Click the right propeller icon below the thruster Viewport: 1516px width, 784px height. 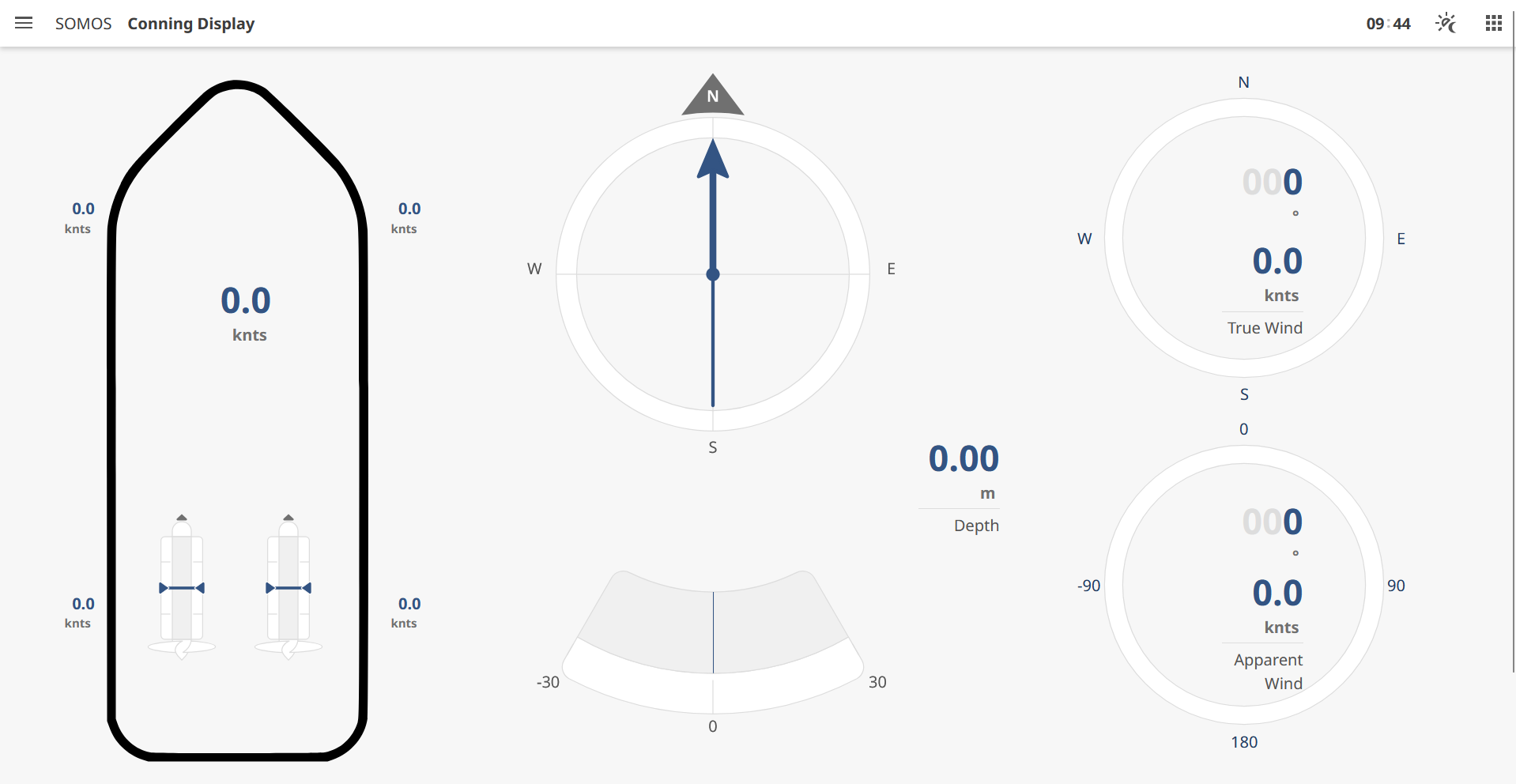[x=288, y=649]
